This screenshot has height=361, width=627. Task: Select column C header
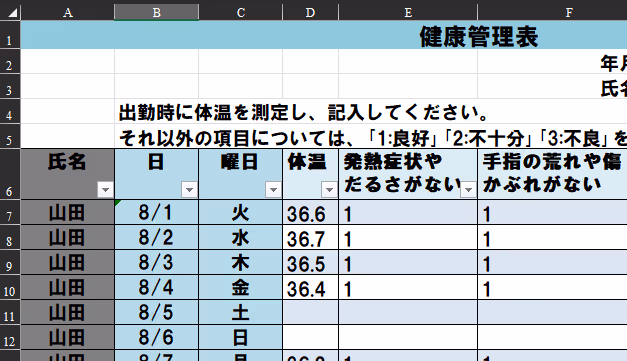[x=241, y=12]
